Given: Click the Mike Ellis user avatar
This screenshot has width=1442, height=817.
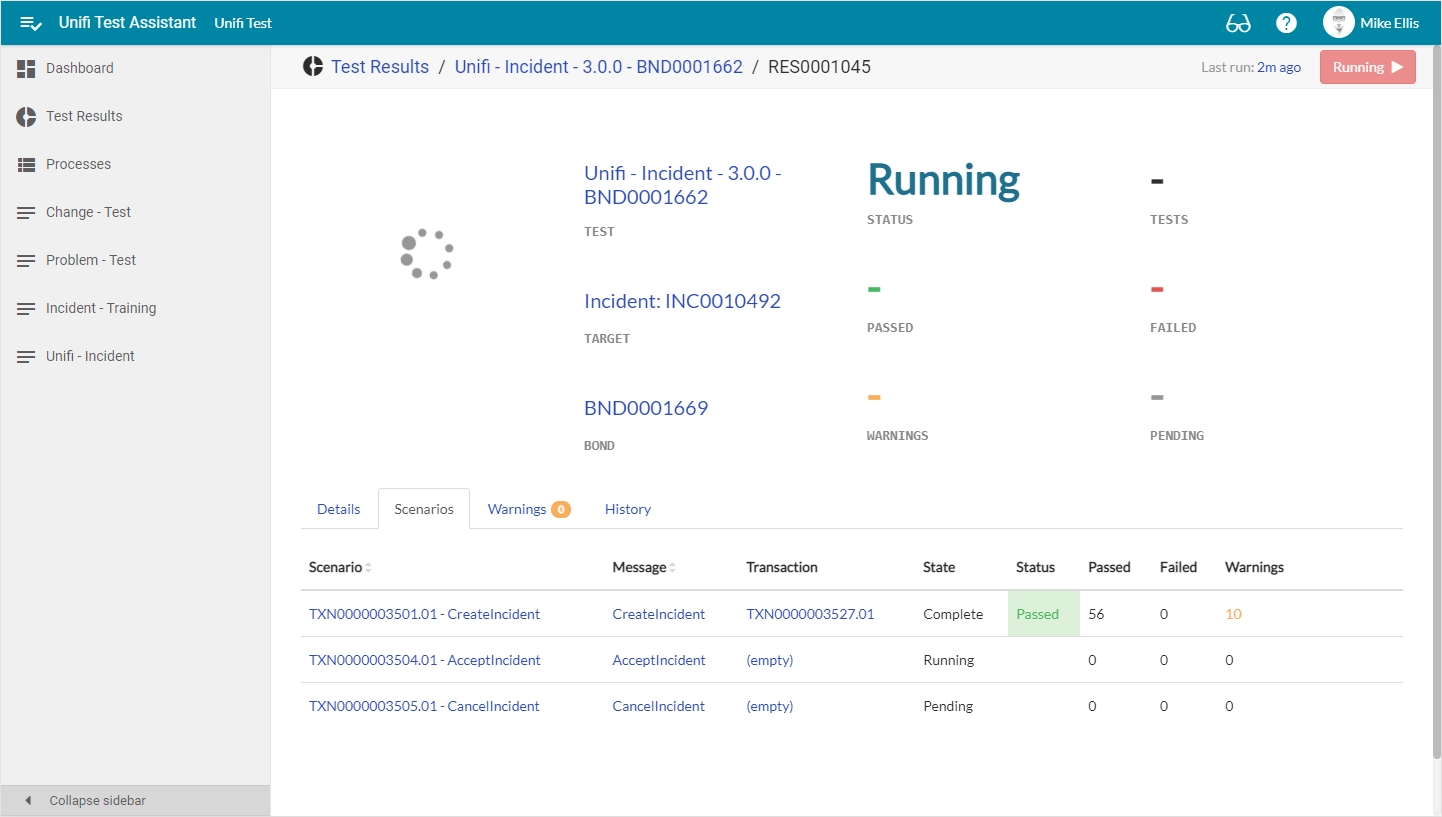Looking at the screenshot, I should click(1338, 23).
